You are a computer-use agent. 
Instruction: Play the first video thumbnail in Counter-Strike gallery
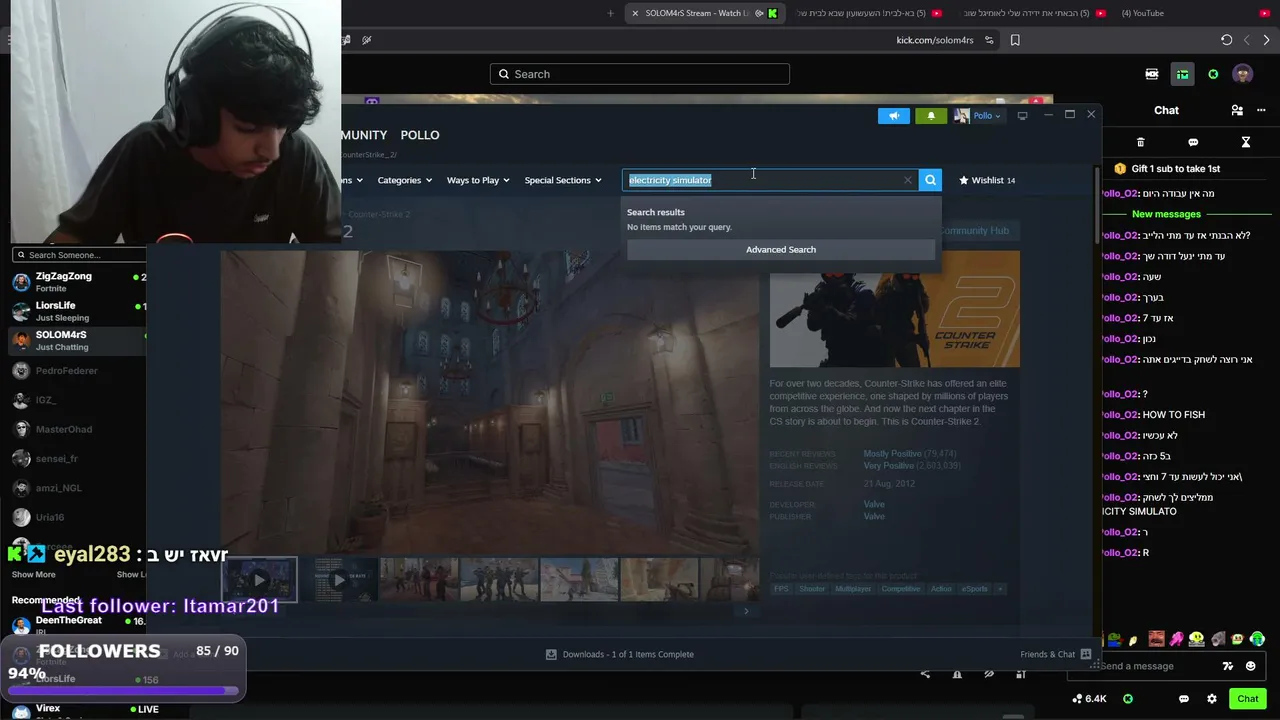(x=259, y=580)
